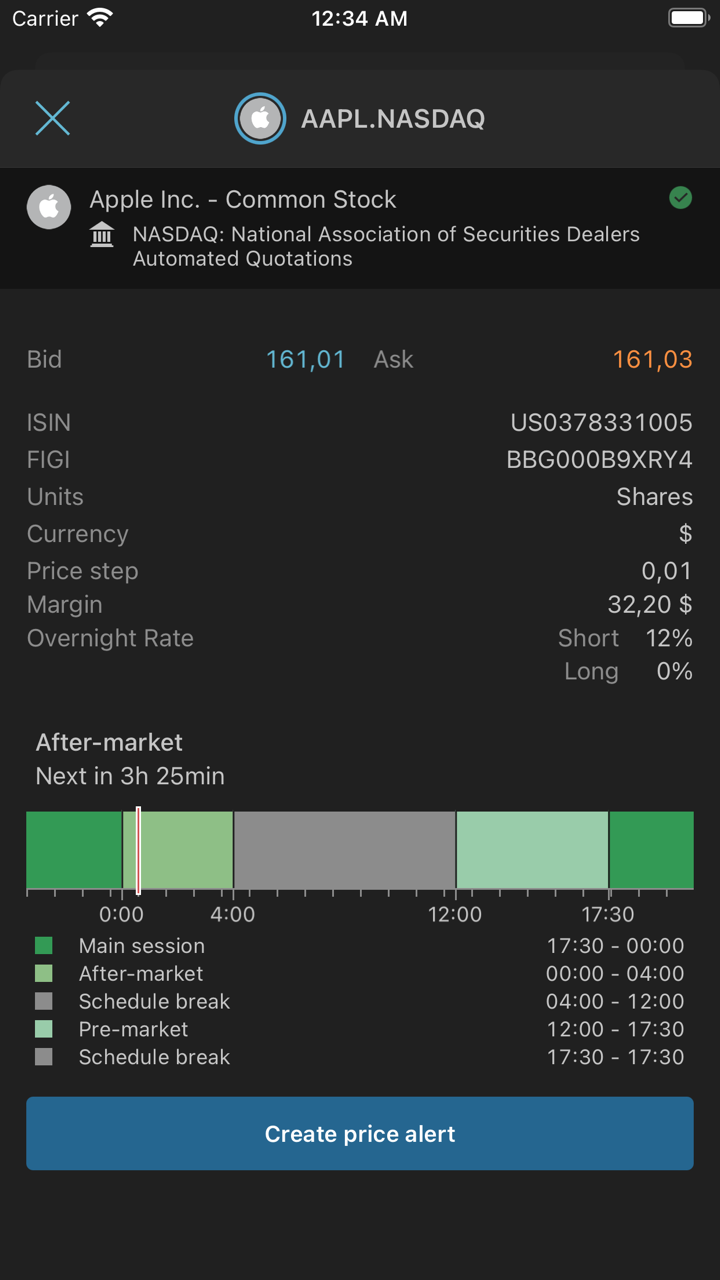Screen dimensions: 720x1280
Task: Tap the gray Apple company icon
Action: 49,208
